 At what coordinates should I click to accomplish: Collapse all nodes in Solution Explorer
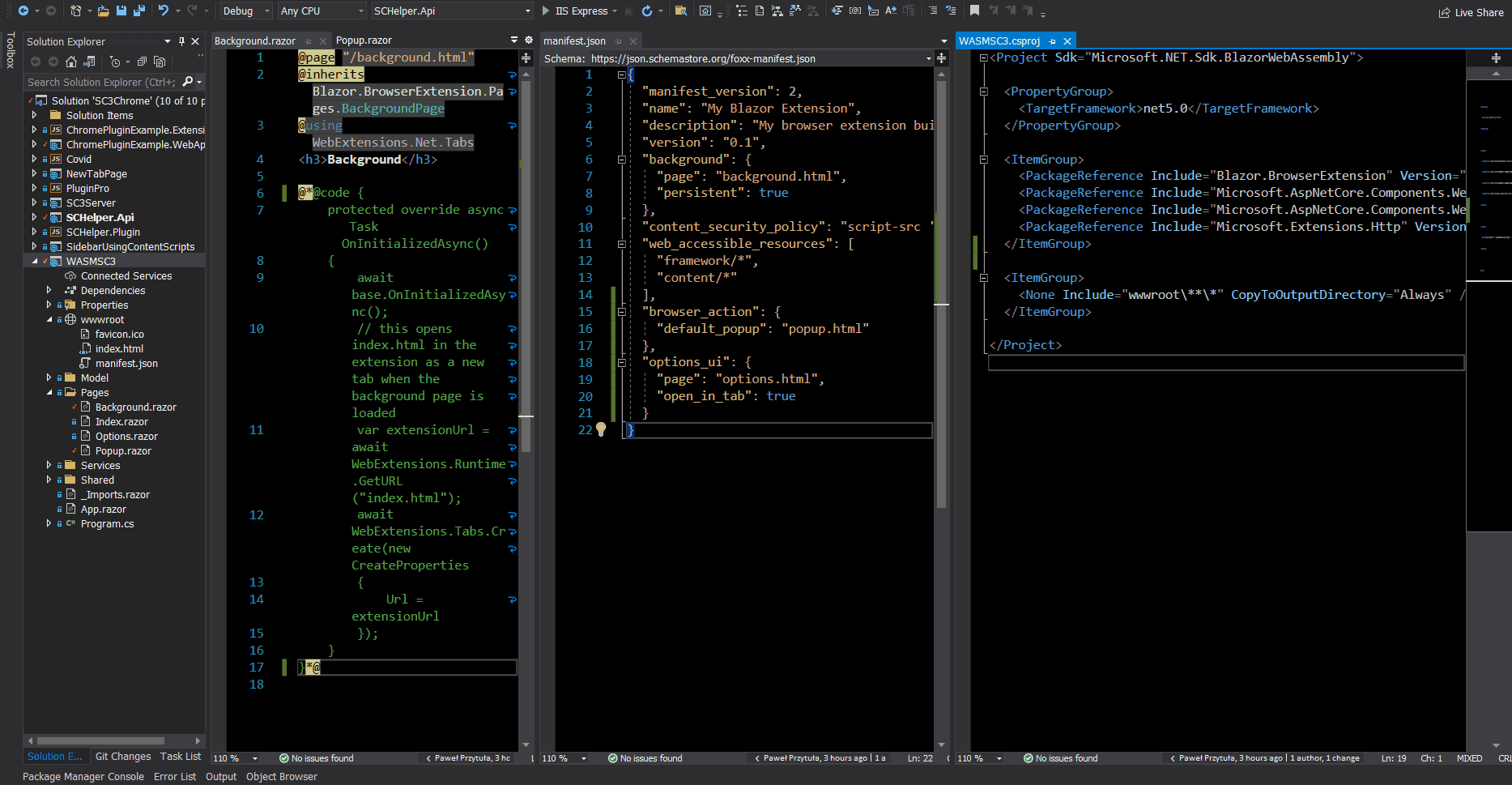click(x=142, y=62)
